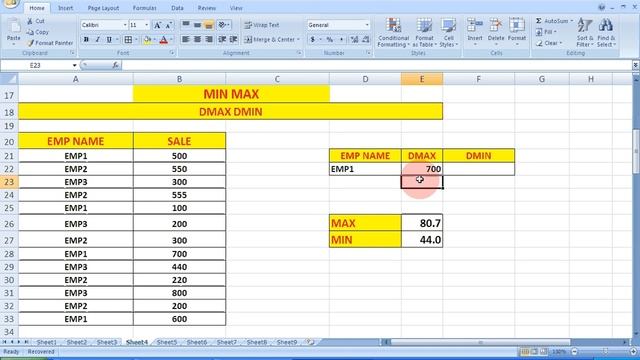Open the Font Color dropdown arrow

coord(171,40)
